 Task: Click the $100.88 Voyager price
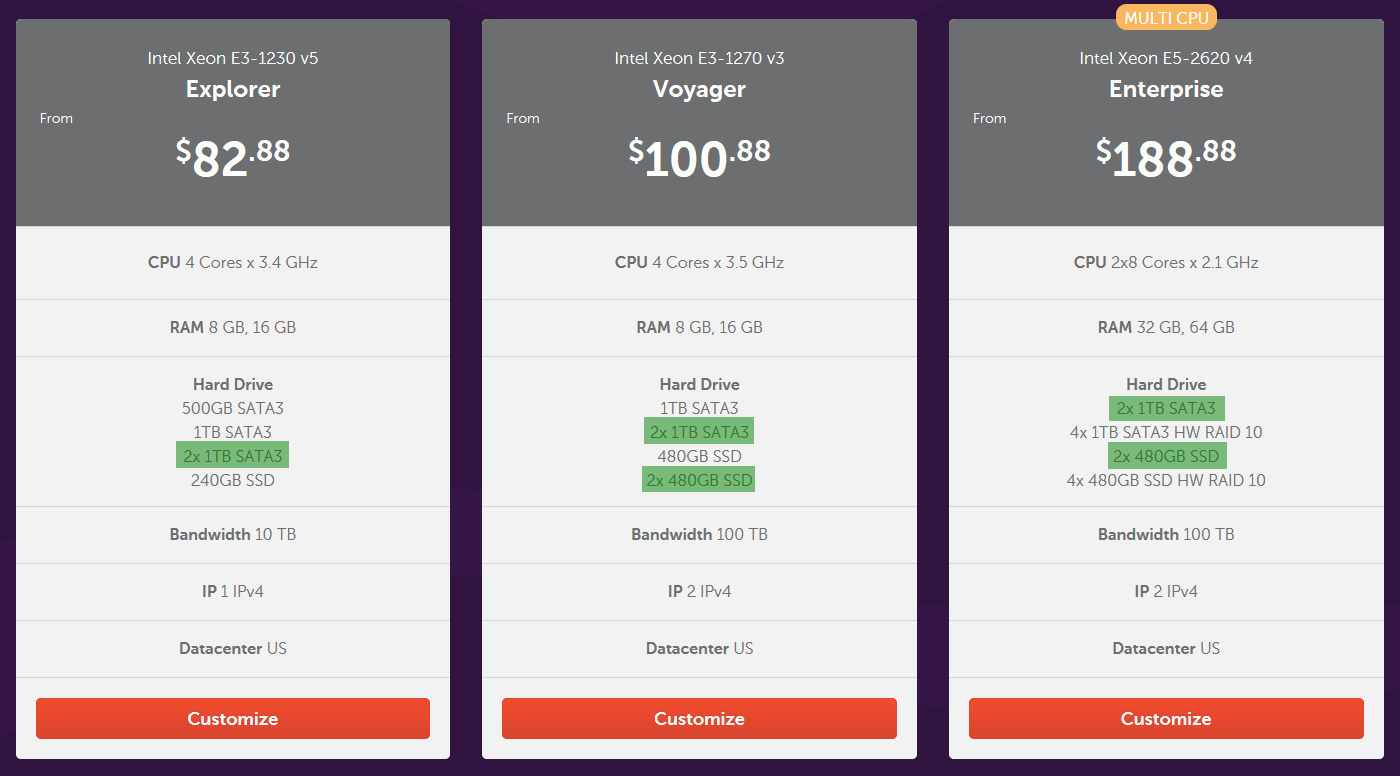(x=699, y=156)
